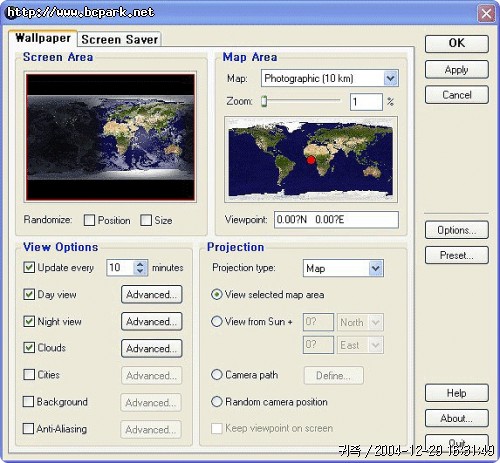Enable the Background checkbox
The height and width of the screenshot is (463, 500).
(x=28, y=401)
